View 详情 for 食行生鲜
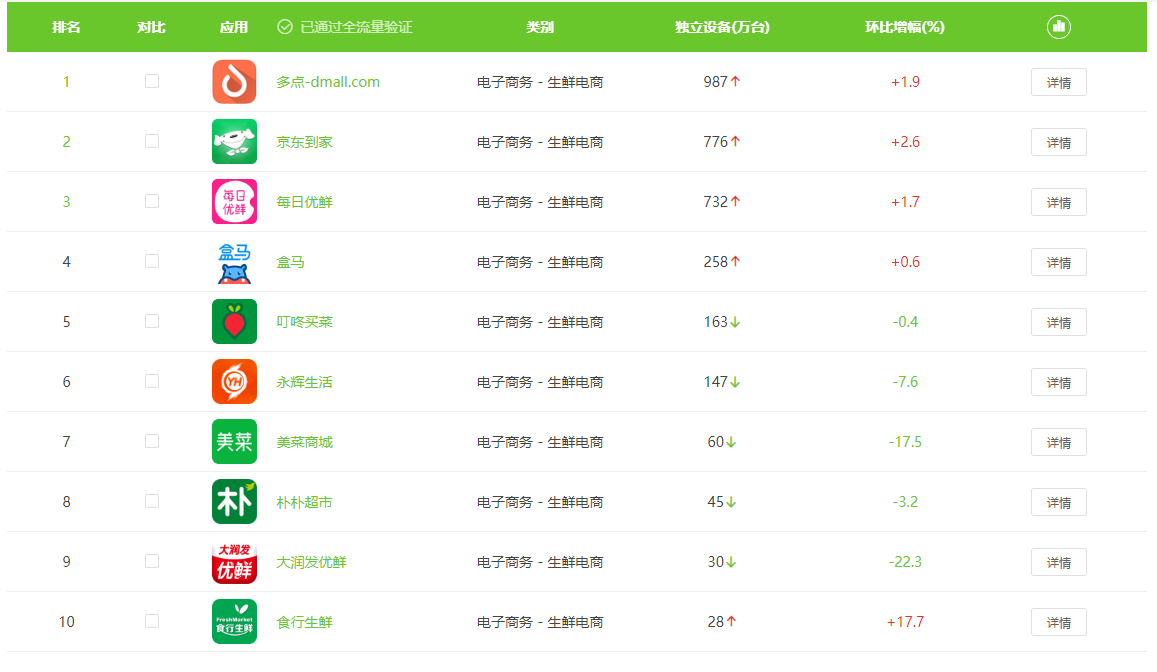Image resolution: width=1157 pixels, height=672 pixels. click(x=1058, y=622)
